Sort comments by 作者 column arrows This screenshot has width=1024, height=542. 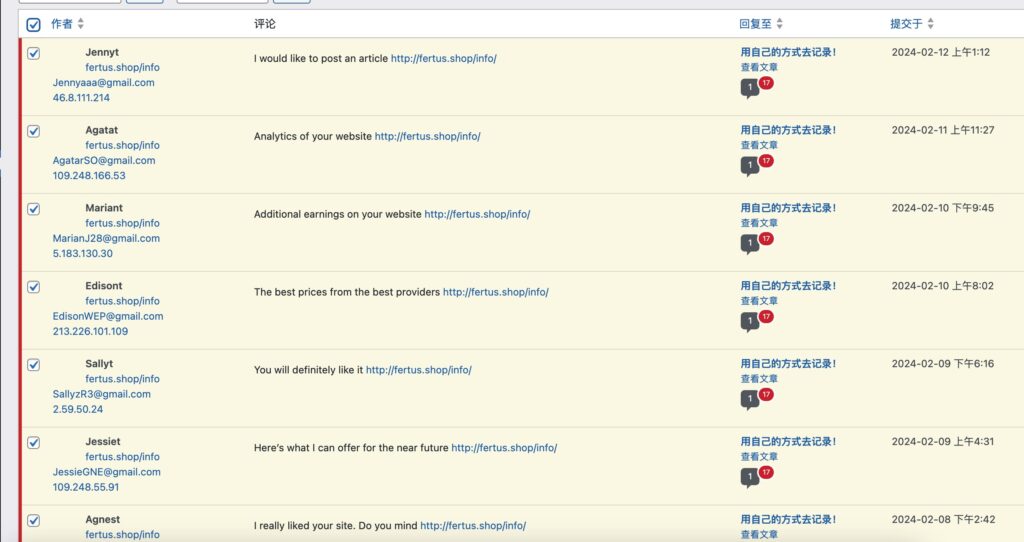click(80, 24)
